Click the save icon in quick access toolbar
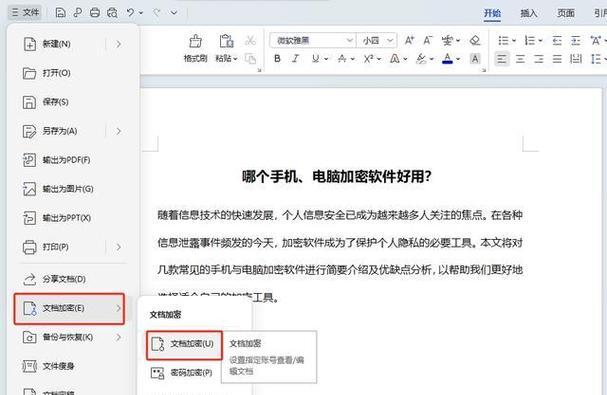Image resolution: width=607 pixels, height=395 pixels. coord(60,13)
